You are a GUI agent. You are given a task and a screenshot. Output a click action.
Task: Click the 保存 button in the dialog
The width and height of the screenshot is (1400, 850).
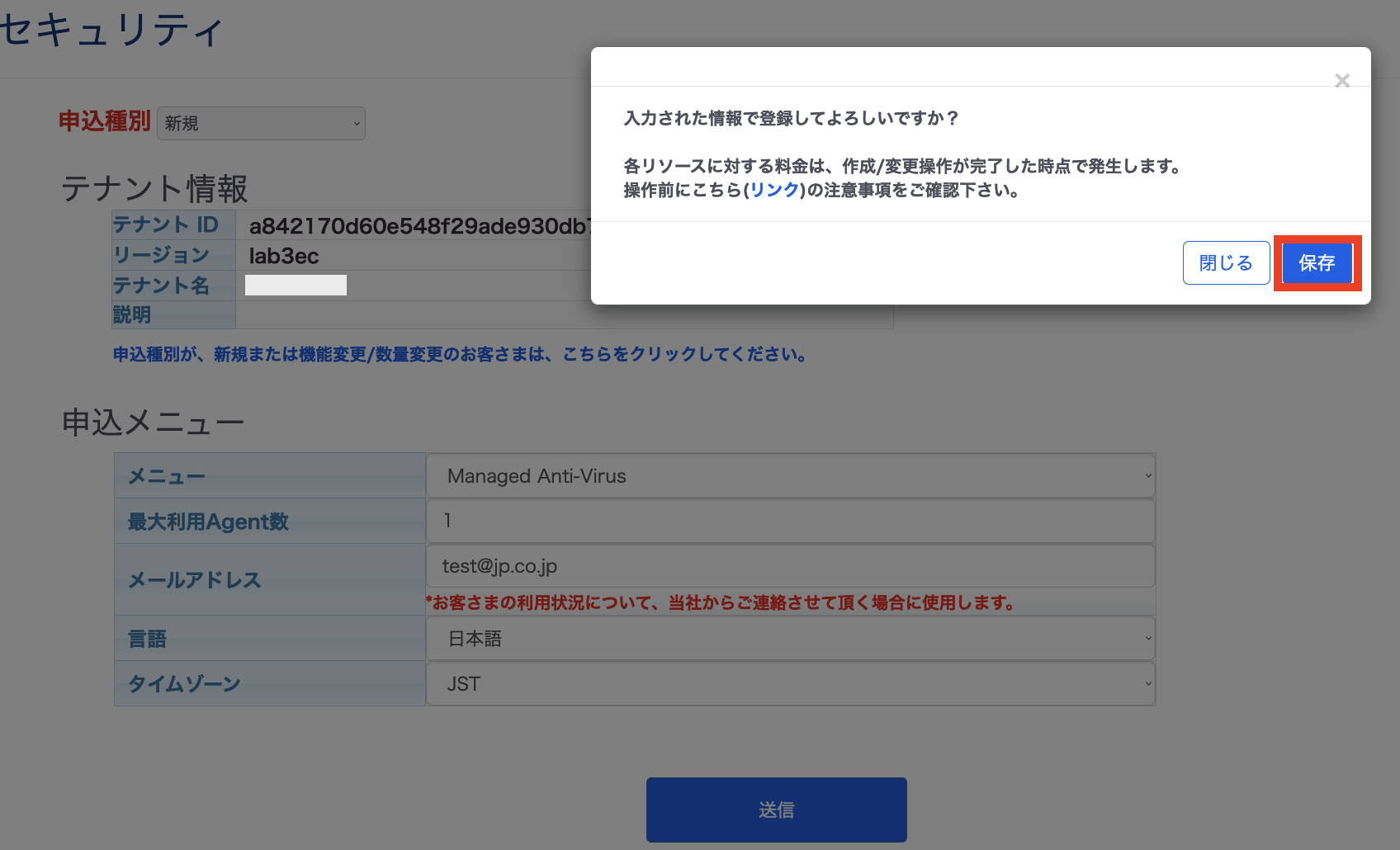(1316, 263)
